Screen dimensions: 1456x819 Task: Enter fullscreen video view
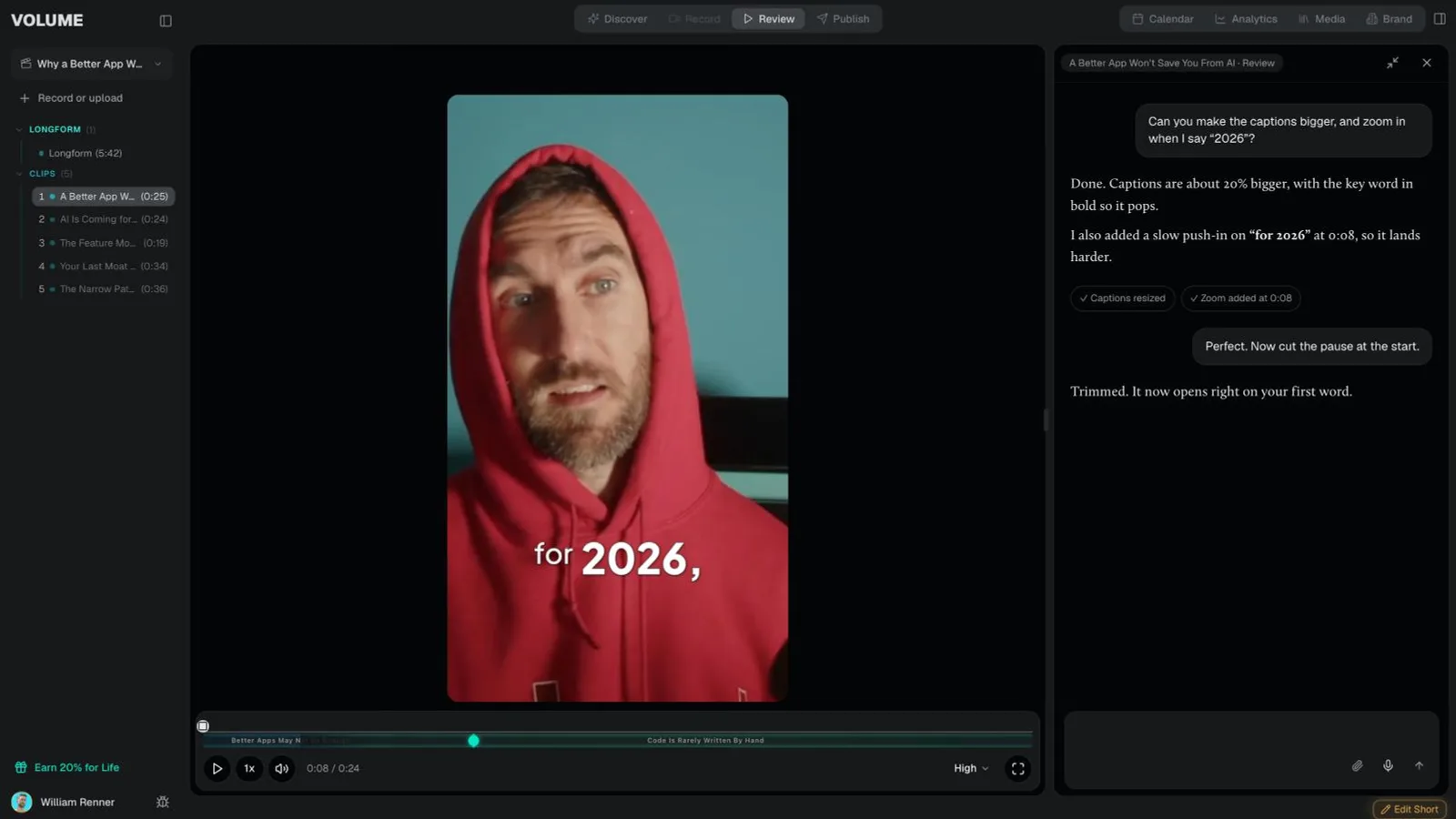[1018, 768]
